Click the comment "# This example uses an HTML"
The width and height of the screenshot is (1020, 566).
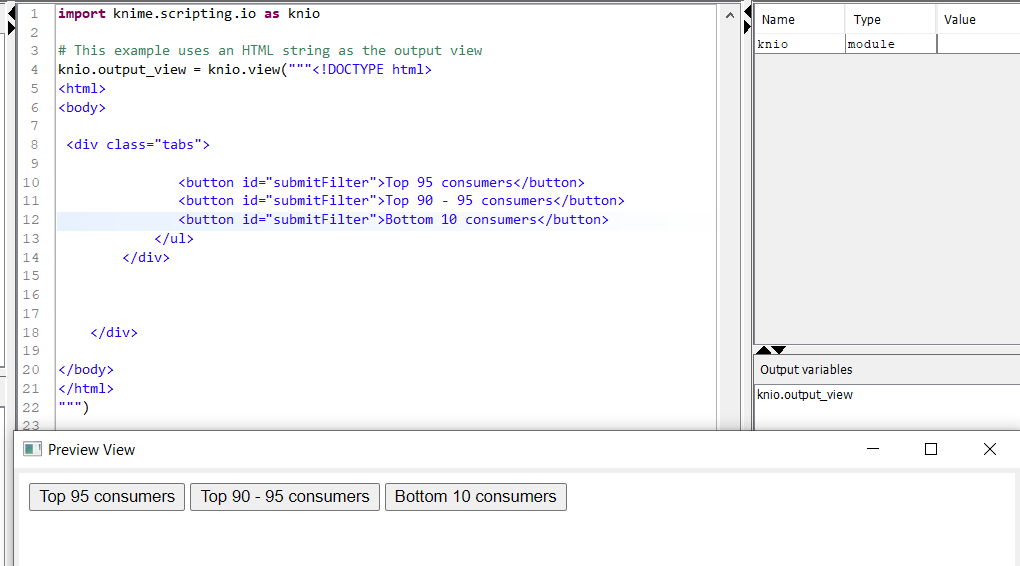(270, 51)
